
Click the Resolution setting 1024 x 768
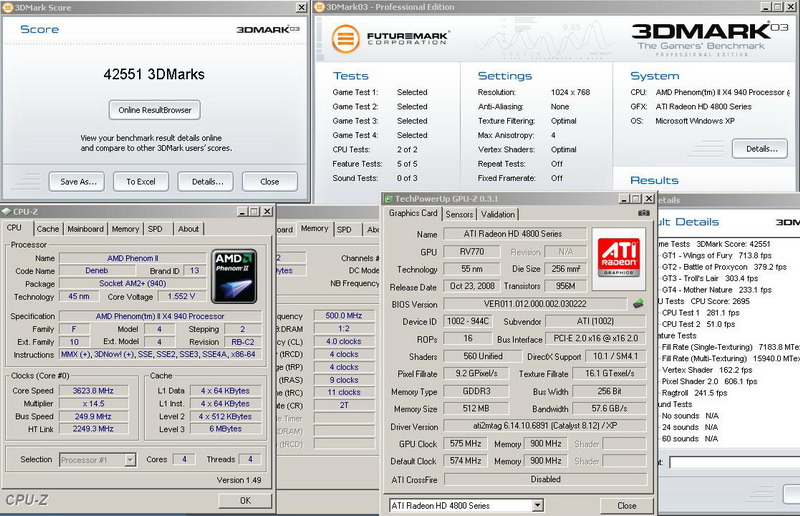570,92
